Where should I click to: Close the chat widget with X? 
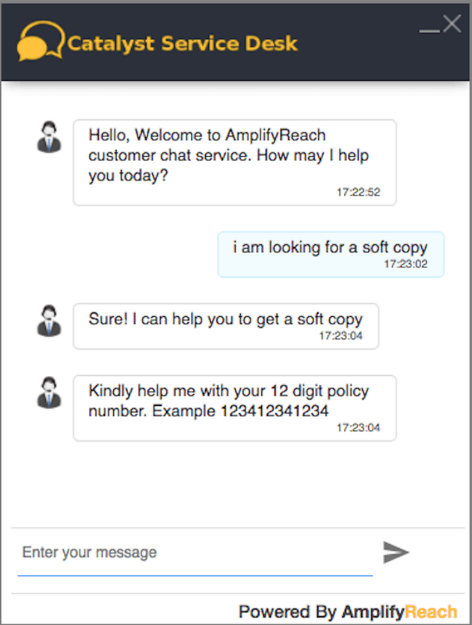(452, 24)
